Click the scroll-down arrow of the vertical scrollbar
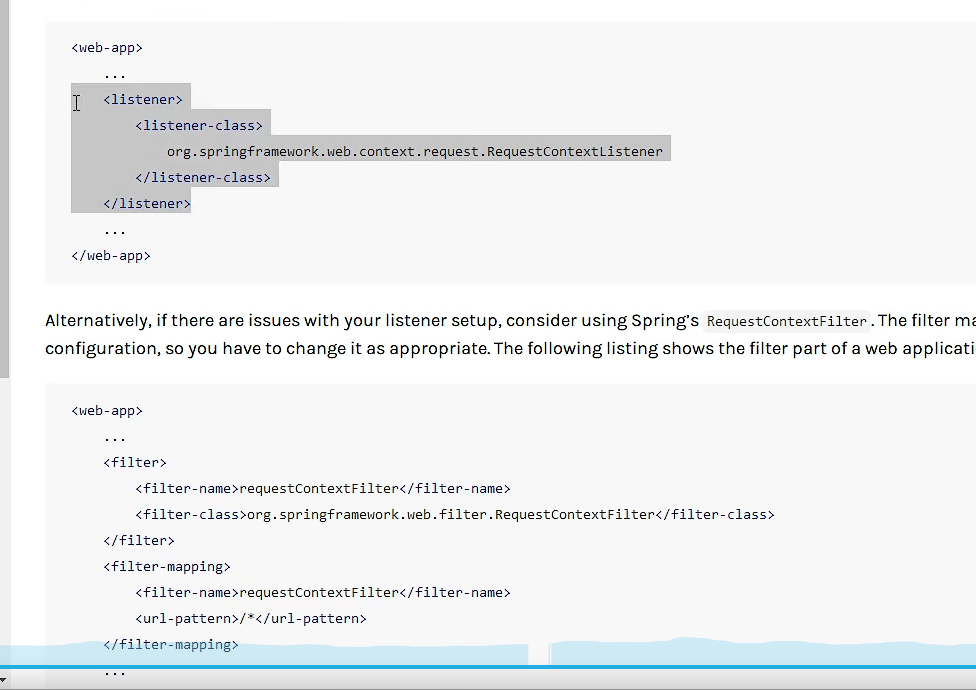The image size is (976, 690). 3,679
